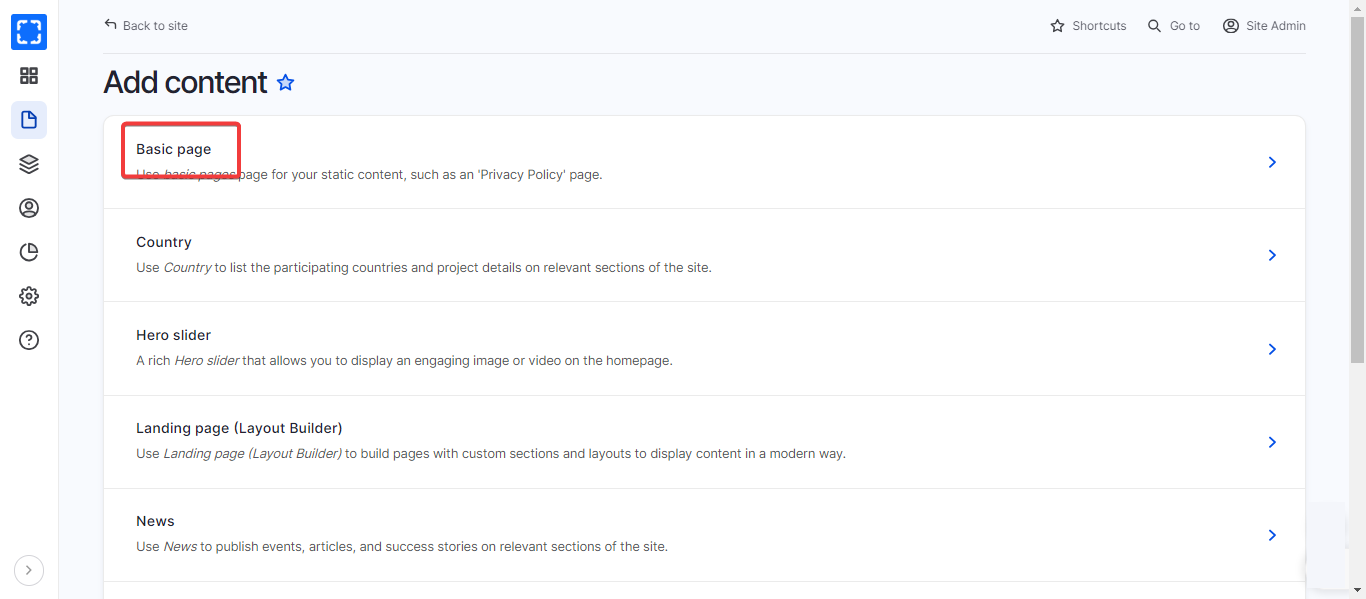
Task: Choose the Landing page (Layout Builder) content type
Action: (x=239, y=428)
